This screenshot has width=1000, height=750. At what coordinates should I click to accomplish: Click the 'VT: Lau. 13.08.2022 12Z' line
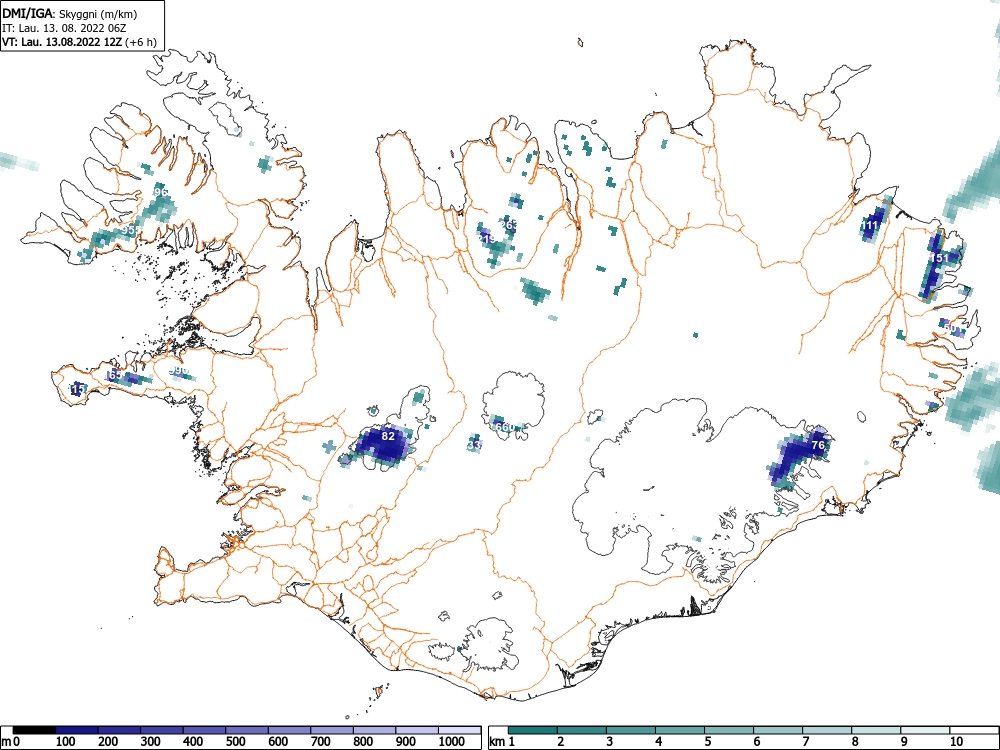point(63,42)
